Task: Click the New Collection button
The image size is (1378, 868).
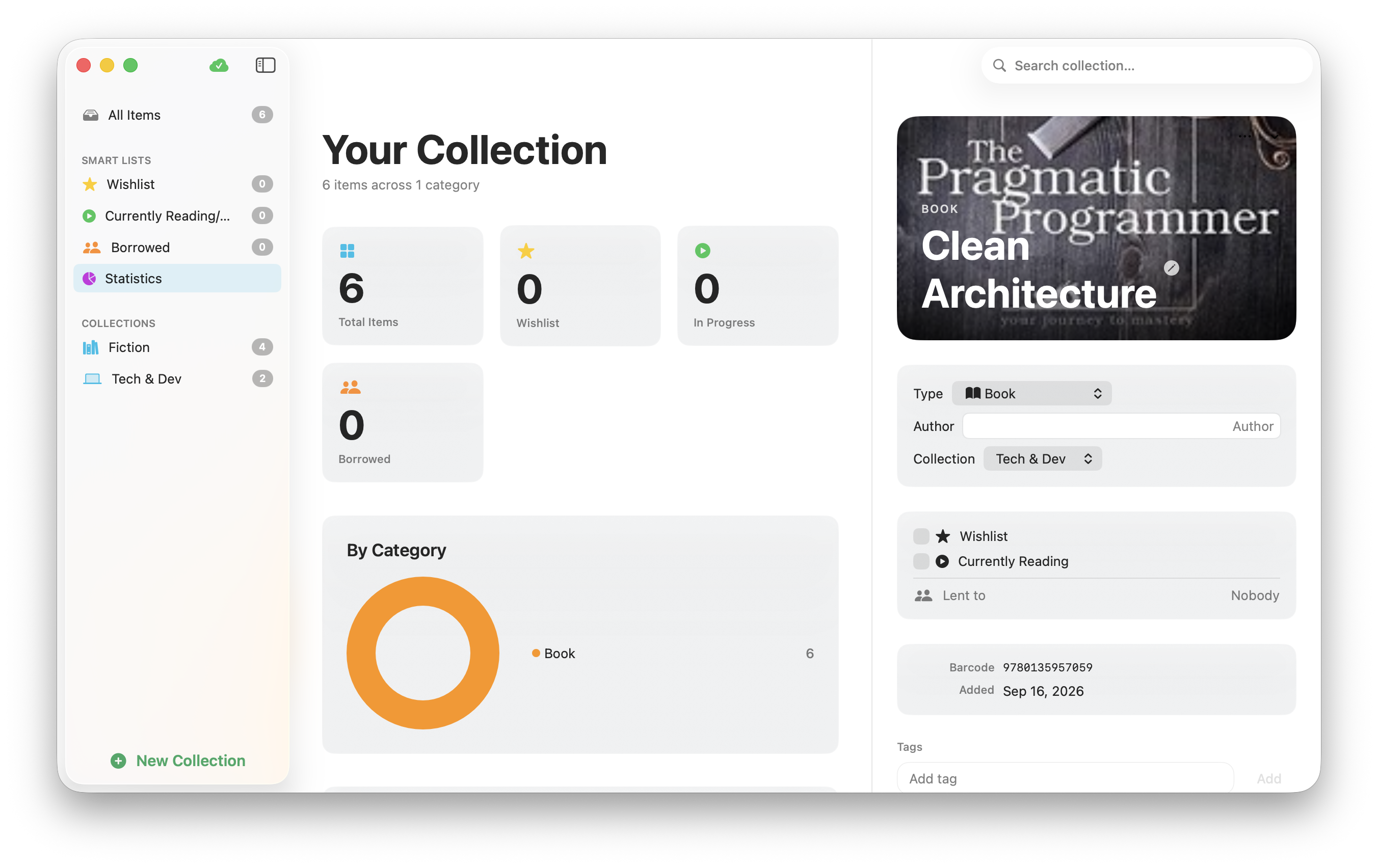Action: [178, 761]
